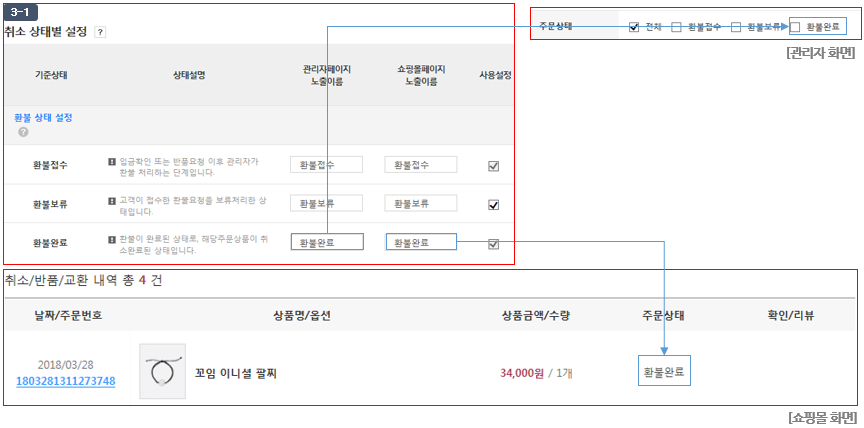Check the 환불접수 checkbox in the 주문상태 filter
Viewport: 864px width, 428px height.
click(676, 27)
